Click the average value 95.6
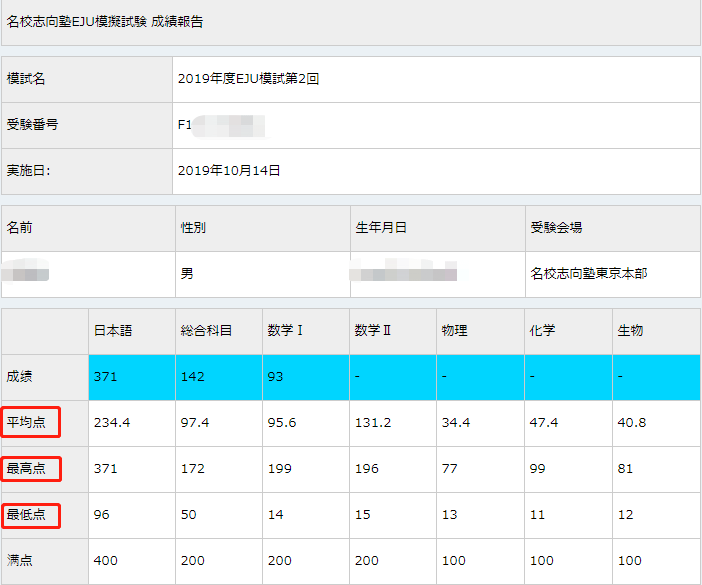Image resolution: width=702 pixels, height=585 pixels. click(x=282, y=423)
